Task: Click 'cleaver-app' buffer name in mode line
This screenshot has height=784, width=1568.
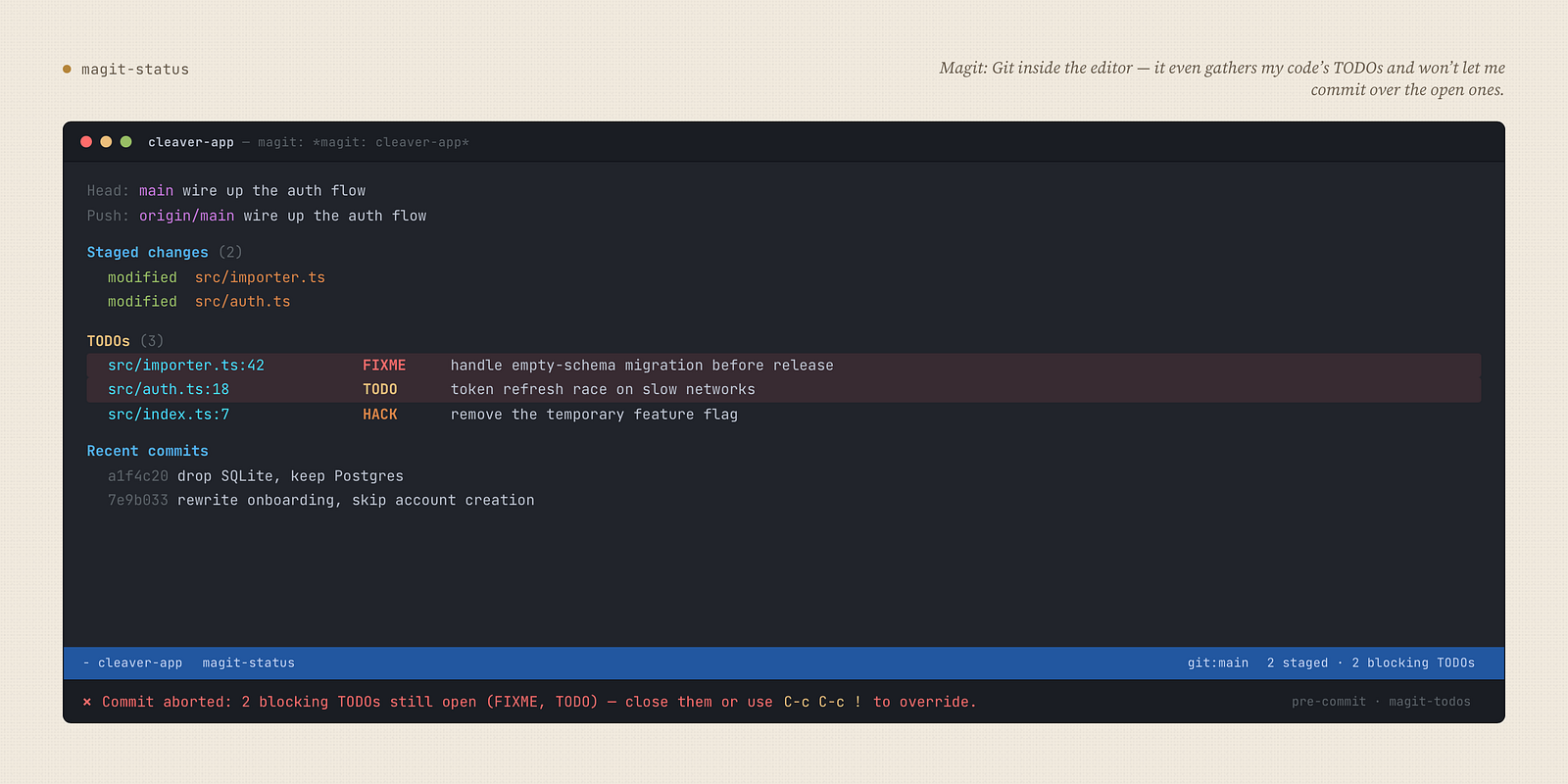Action: coord(140,663)
